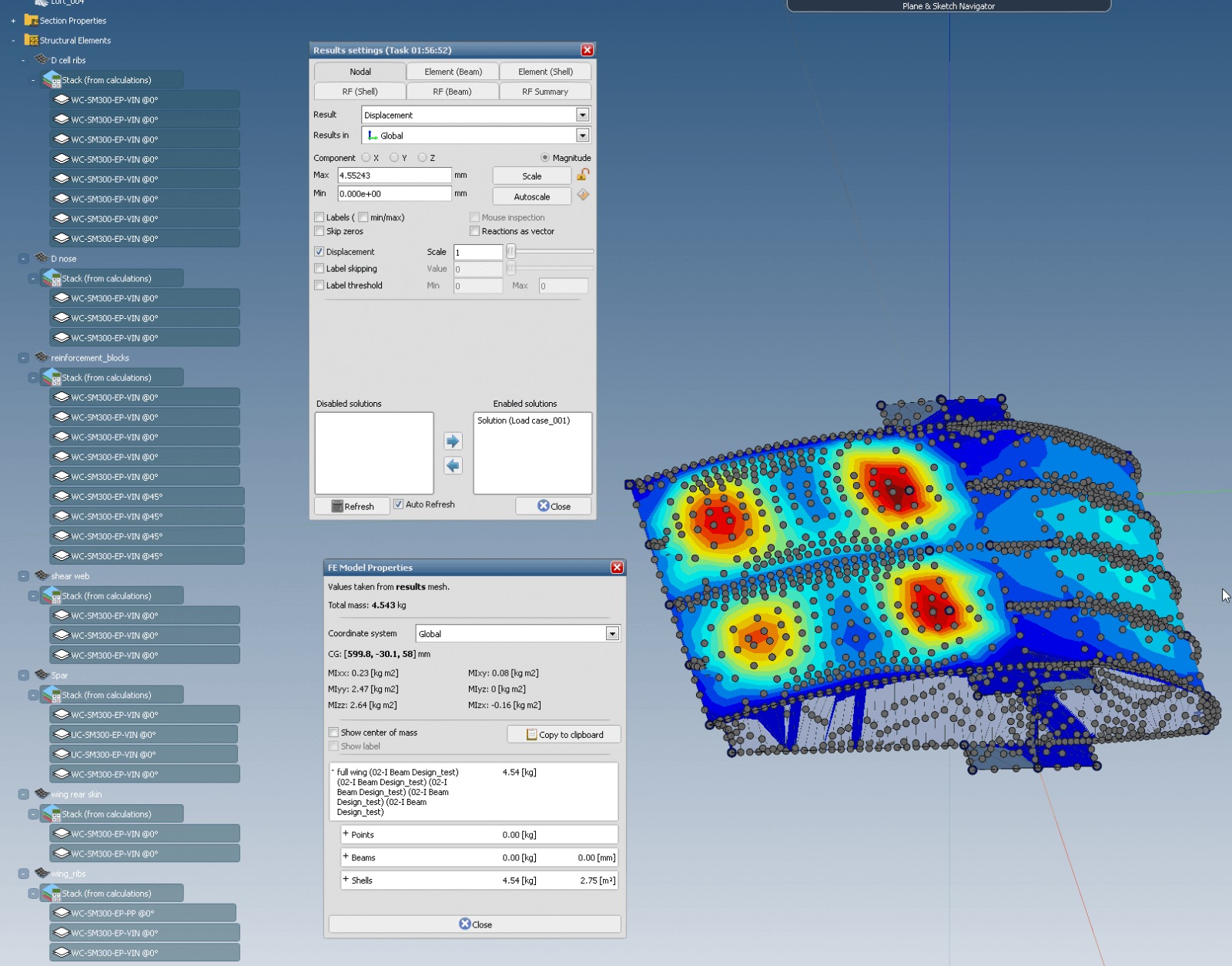Open the Results in dropdown showing Global
This screenshot has width=1232, height=966.
tap(582, 136)
